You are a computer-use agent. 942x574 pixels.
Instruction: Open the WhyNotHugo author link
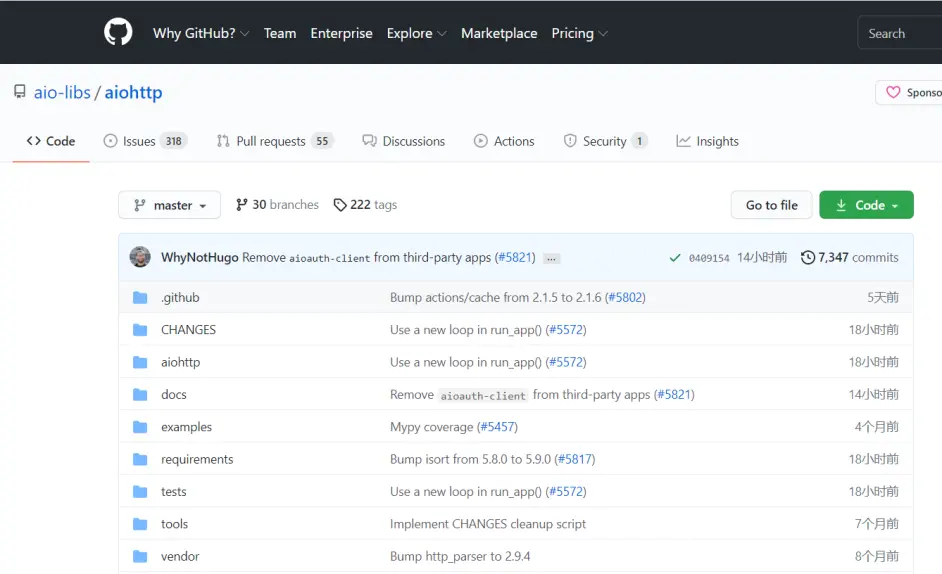(x=199, y=257)
